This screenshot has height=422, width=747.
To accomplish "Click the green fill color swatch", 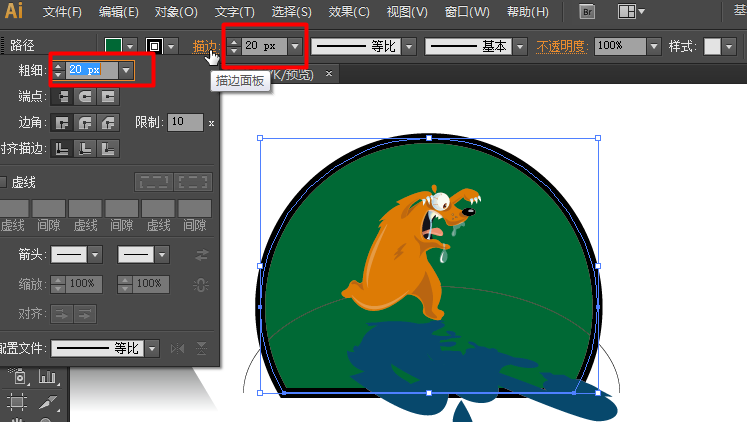I will (x=113, y=46).
